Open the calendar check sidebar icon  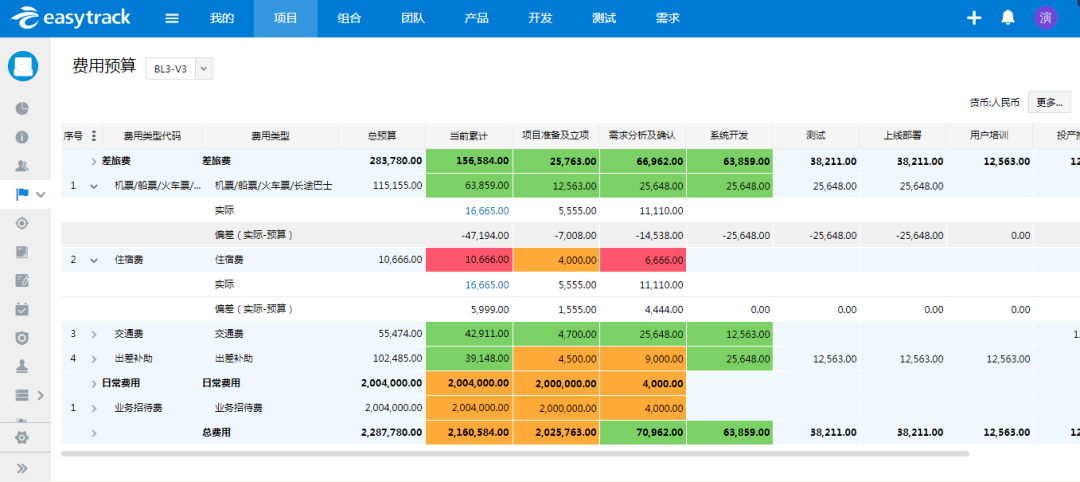tap(22, 309)
